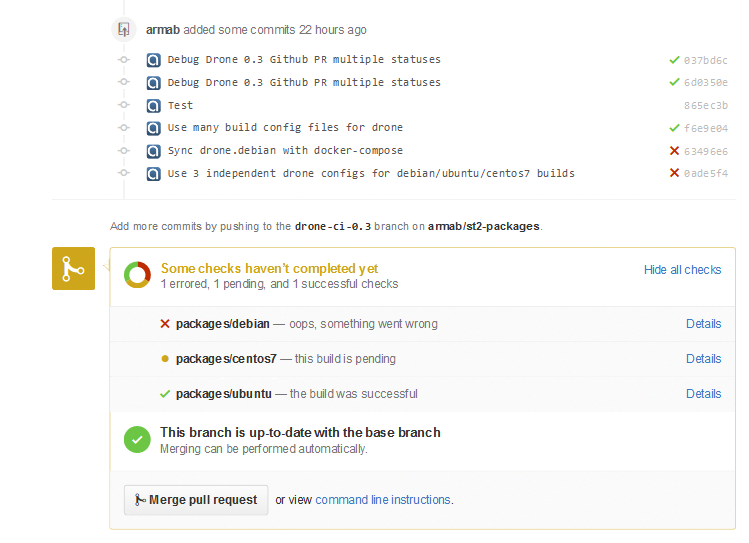Click 'packages/centos7' check name
This screenshot has width=749, height=543.
click(x=226, y=359)
